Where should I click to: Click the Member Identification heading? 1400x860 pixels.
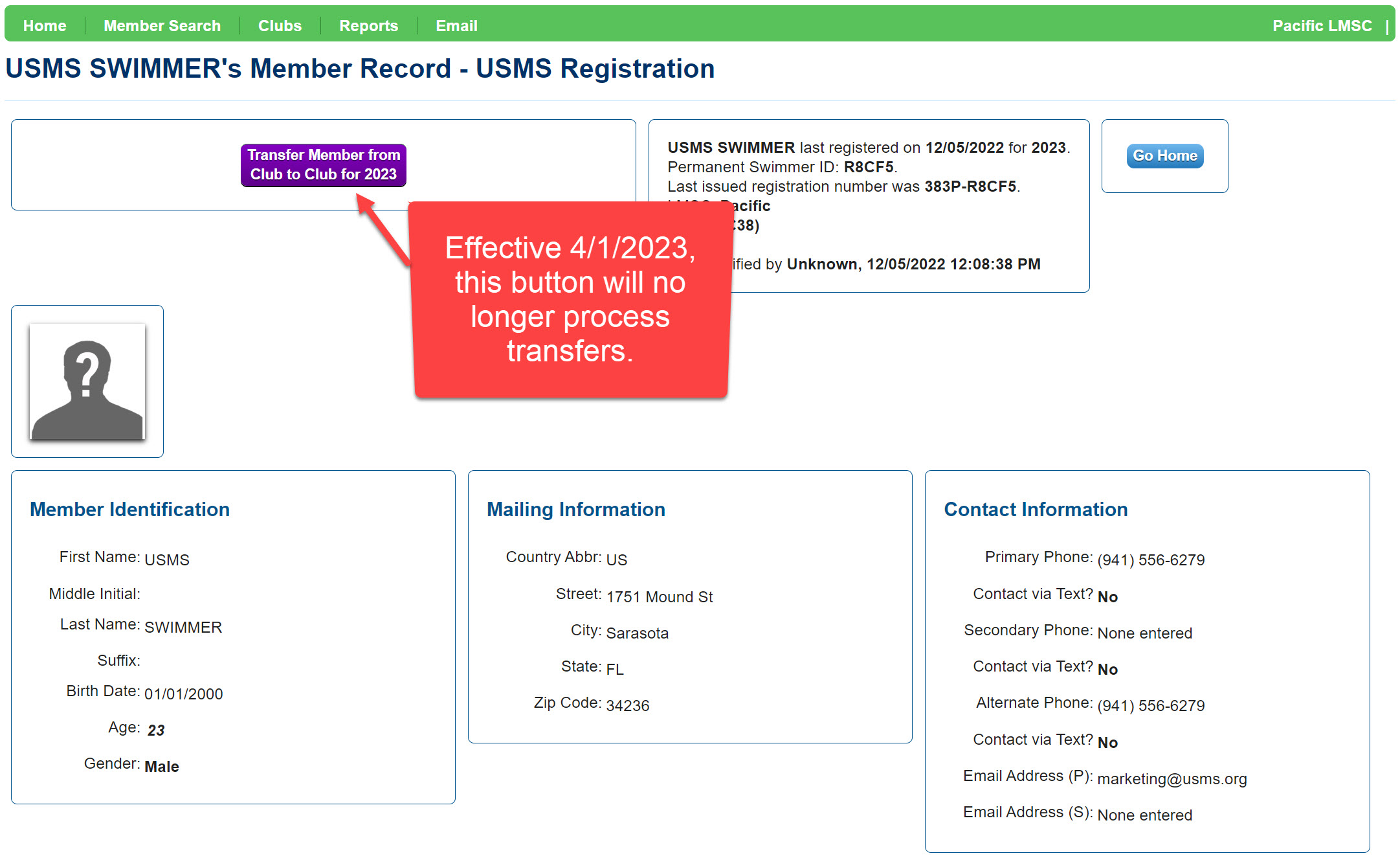[129, 510]
